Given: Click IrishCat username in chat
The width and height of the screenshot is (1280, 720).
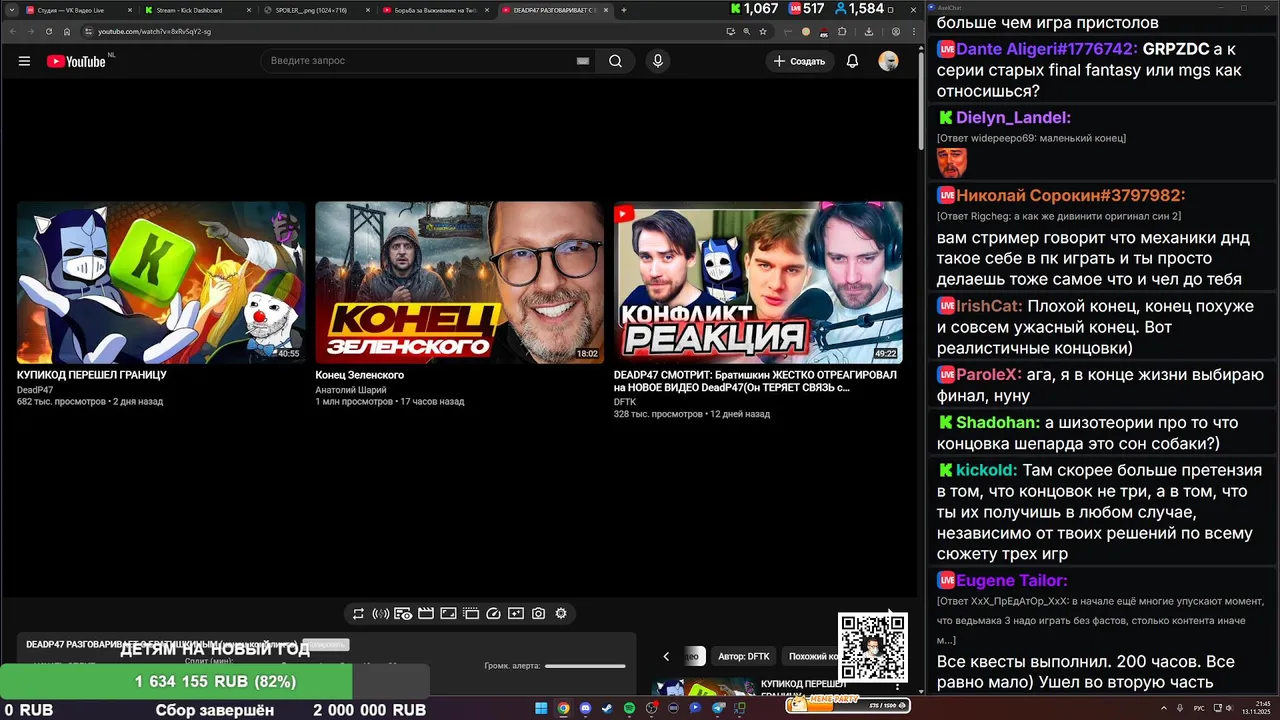Looking at the screenshot, I should click(x=987, y=306).
